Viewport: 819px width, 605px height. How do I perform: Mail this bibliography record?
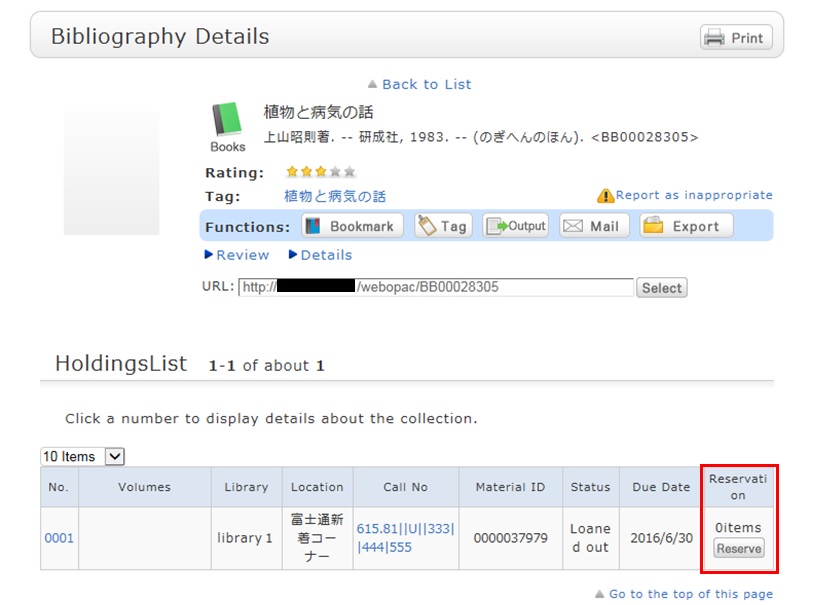coord(592,226)
